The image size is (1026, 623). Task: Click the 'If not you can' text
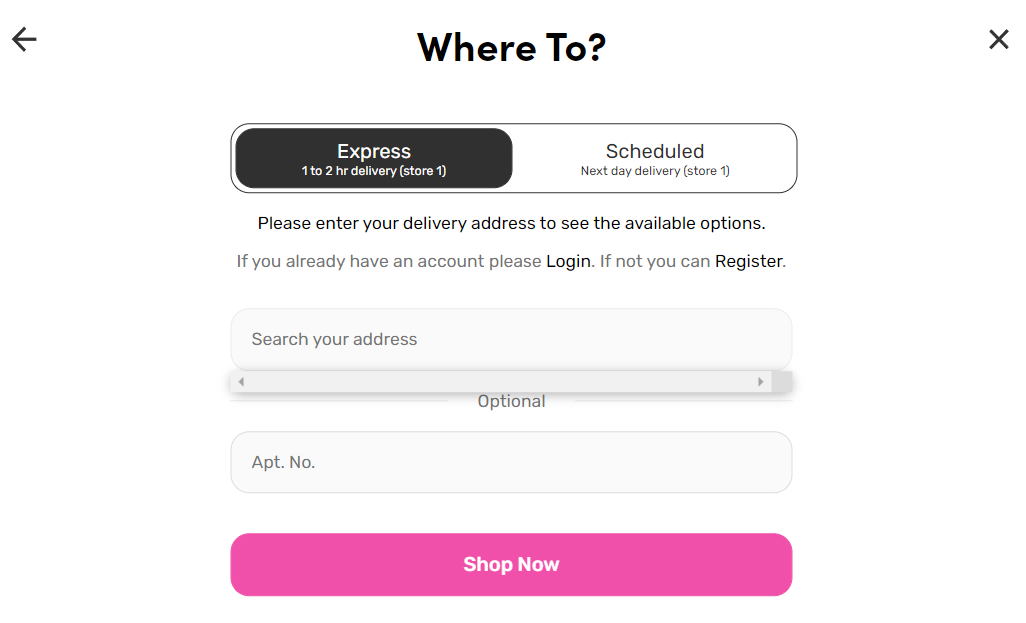pyautogui.click(x=655, y=261)
